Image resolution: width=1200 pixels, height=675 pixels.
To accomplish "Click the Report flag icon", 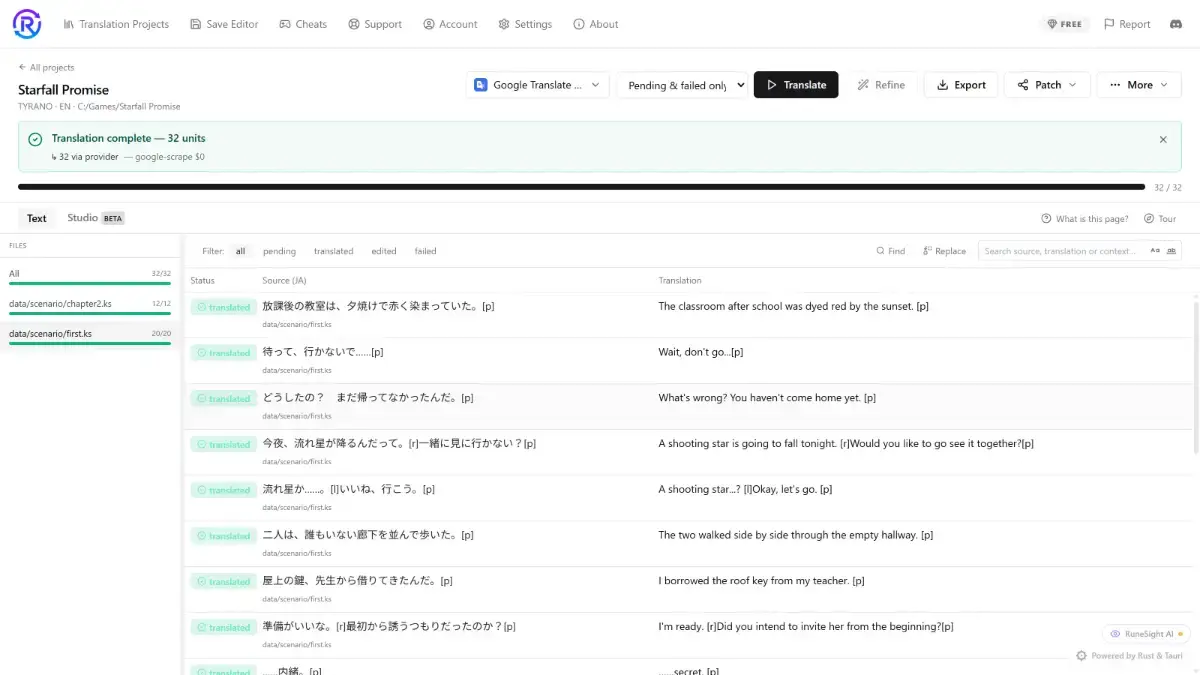I will pos(1109,24).
